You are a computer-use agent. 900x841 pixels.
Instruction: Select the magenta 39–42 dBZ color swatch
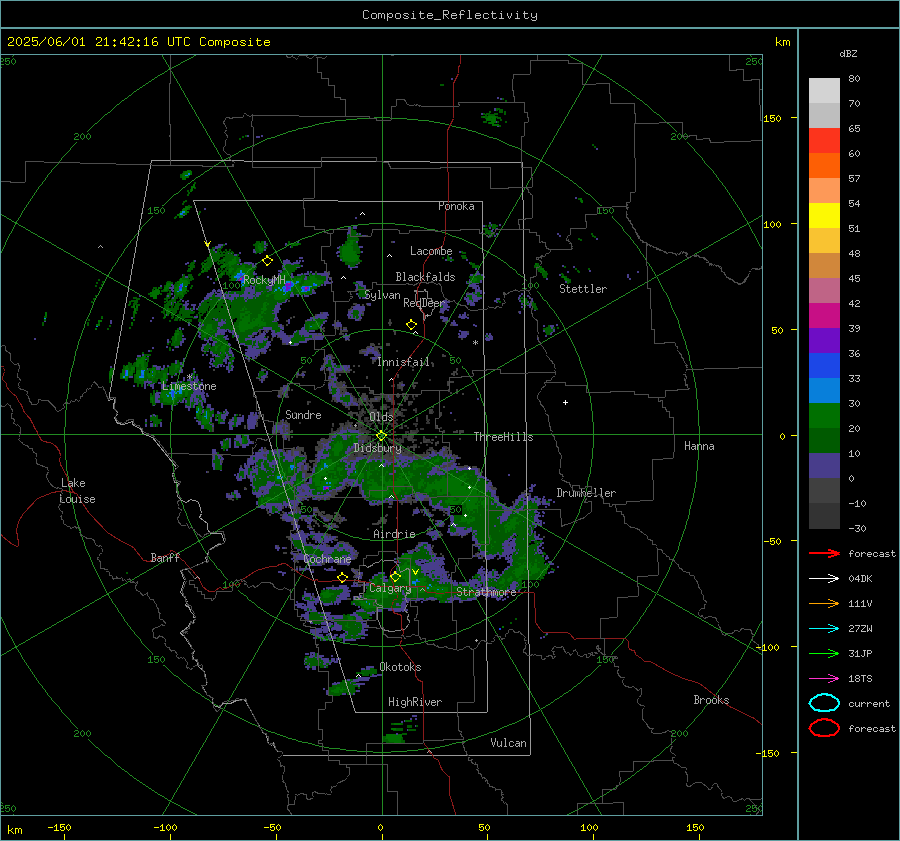[x=824, y=316]
